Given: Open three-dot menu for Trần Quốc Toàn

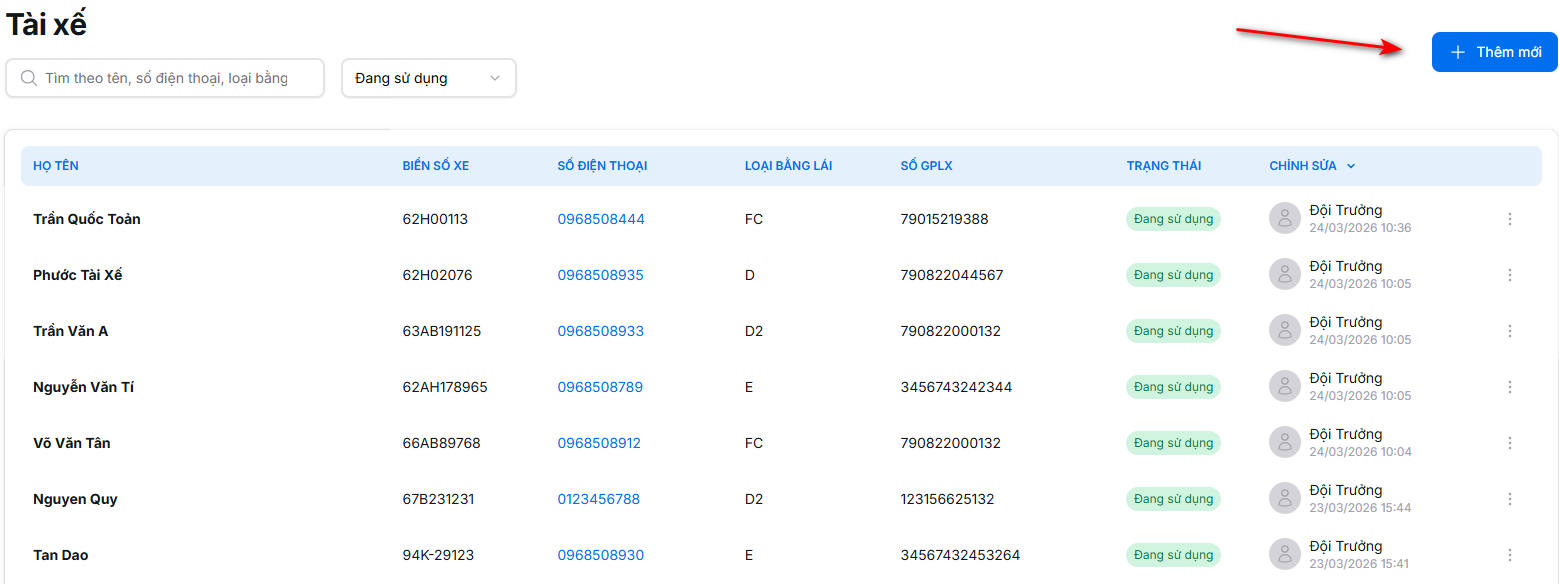Looking at the screenshot, I should pos(1509,219).
